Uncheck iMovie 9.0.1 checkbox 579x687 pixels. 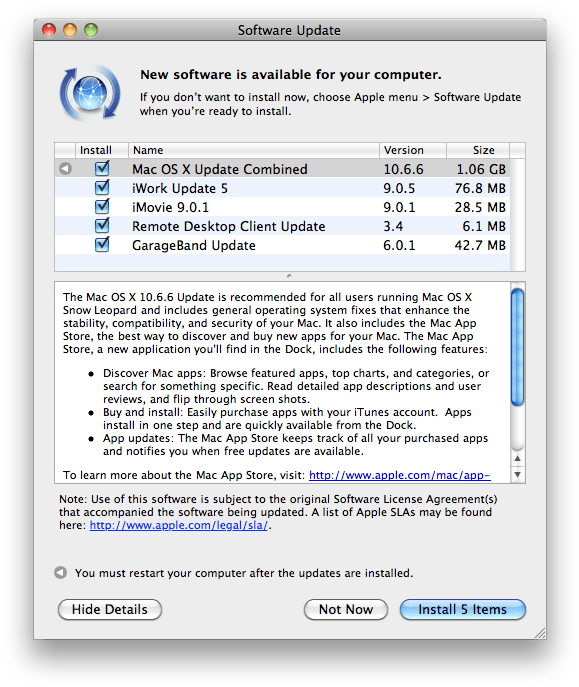(x=102, y=206)
